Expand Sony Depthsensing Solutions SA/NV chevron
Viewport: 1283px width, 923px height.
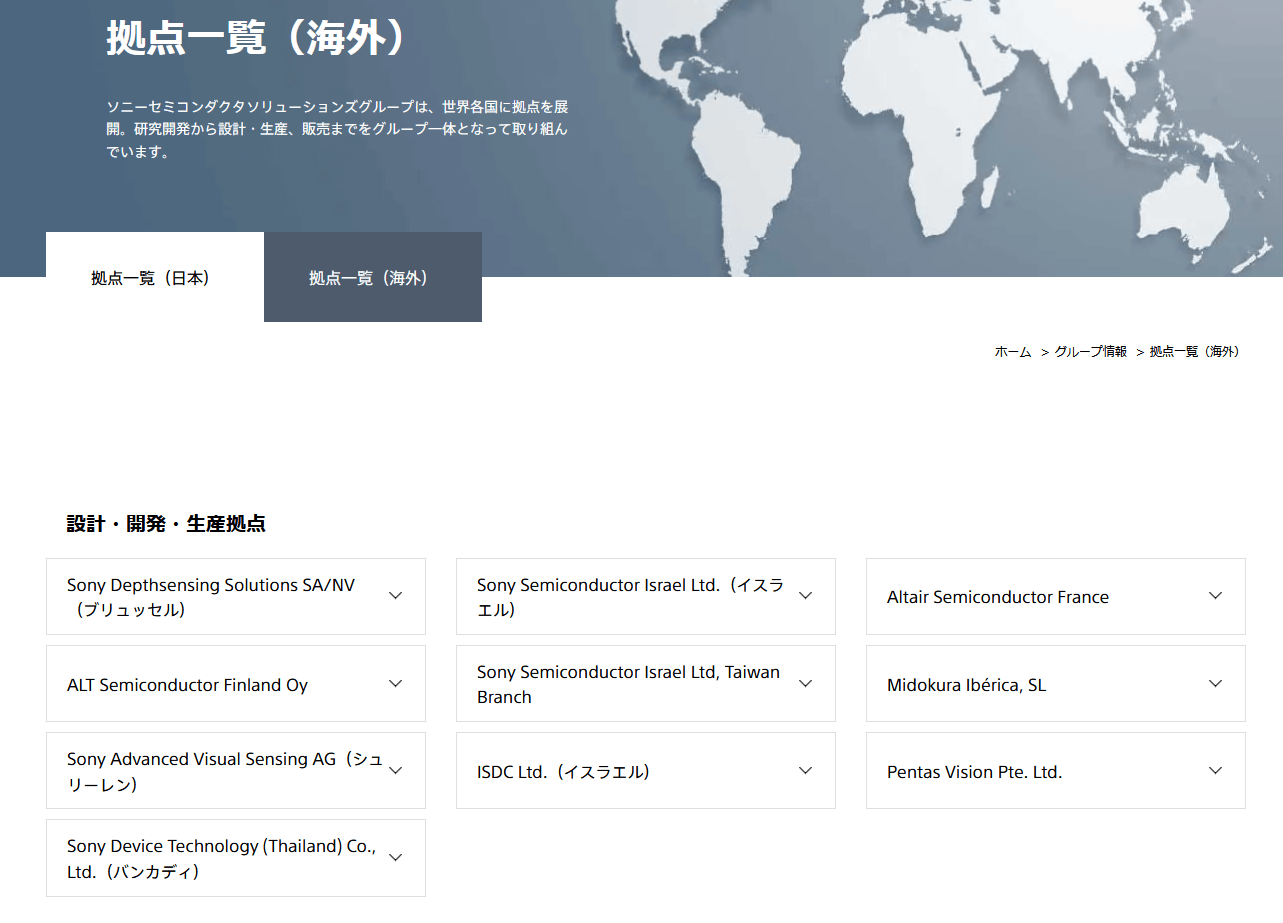point(395,596)
